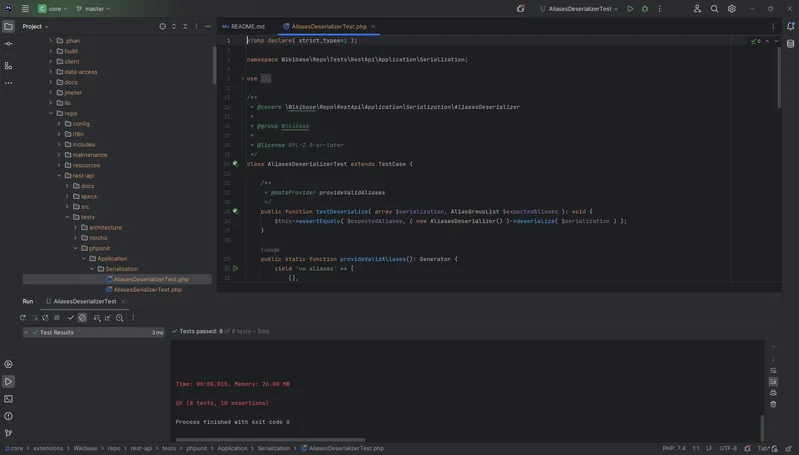Toggle auto rerun failed tests

point(45,318)
